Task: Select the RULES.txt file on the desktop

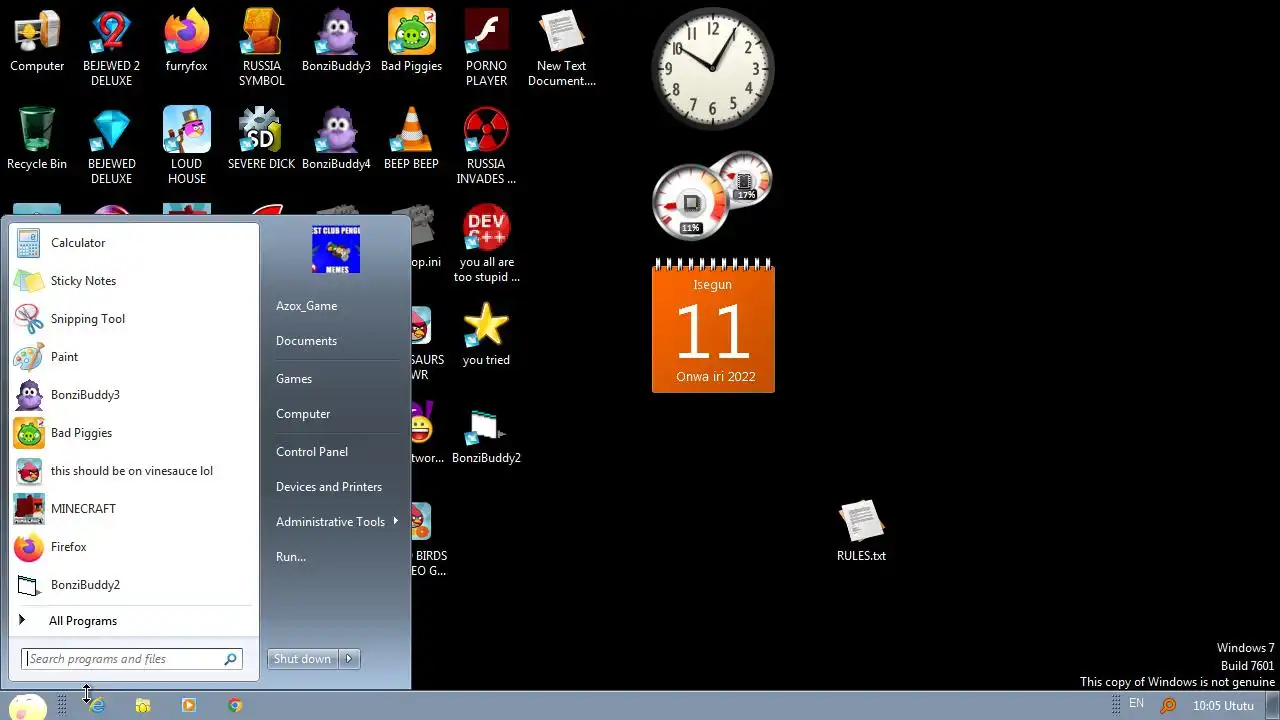Action: (861, 531)
